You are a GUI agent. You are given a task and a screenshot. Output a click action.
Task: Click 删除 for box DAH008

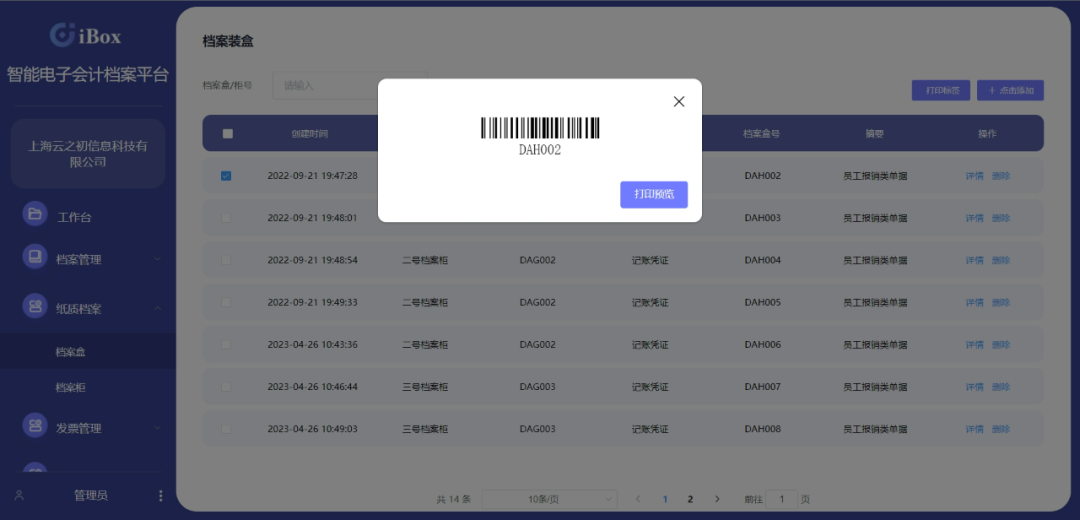(x=1001, y=429)
